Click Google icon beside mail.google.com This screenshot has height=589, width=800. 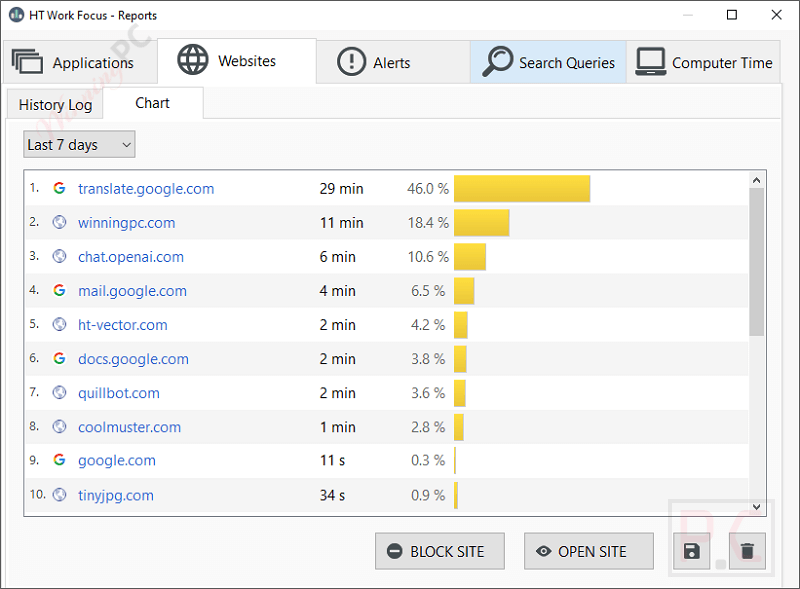(59, 290)
